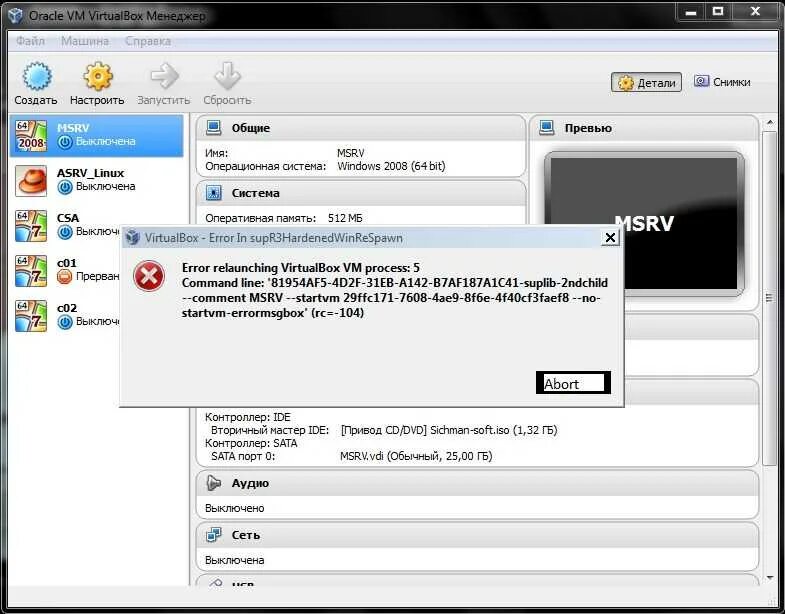
Task: Switch to Детали view button
Action: (646, 83)
